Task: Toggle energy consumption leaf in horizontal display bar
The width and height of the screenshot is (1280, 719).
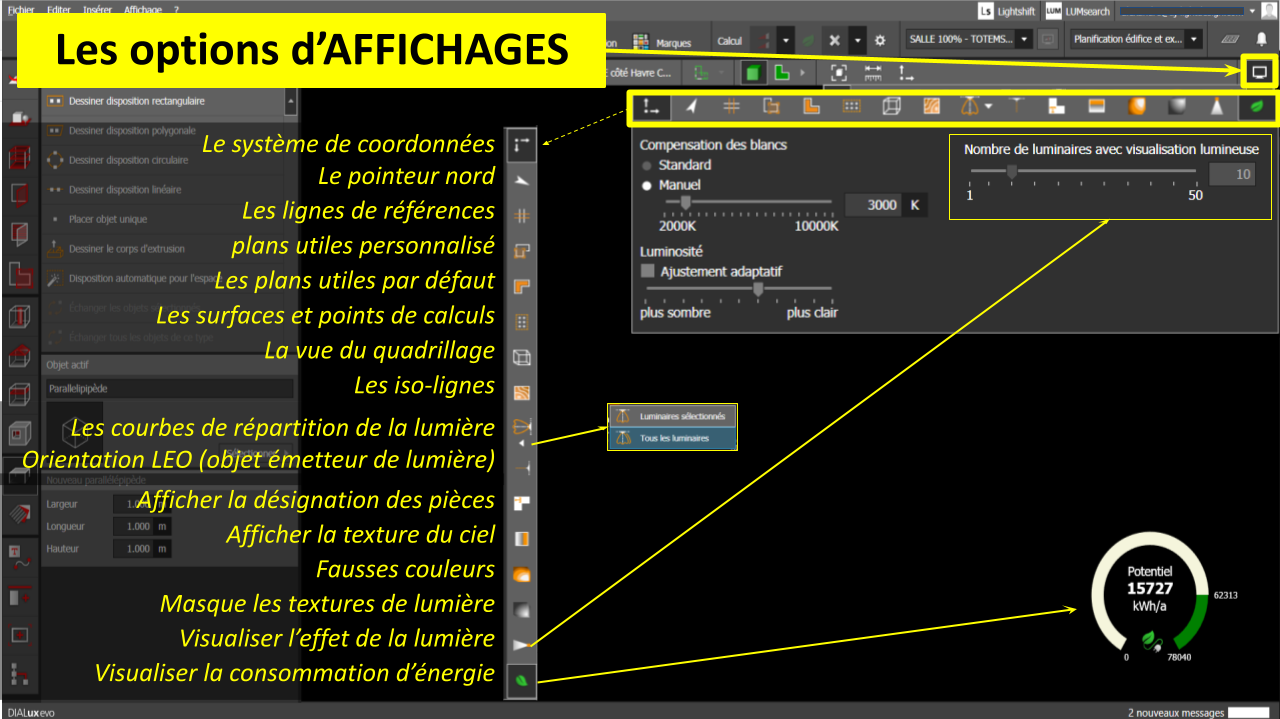Action: pos(1256,107)
